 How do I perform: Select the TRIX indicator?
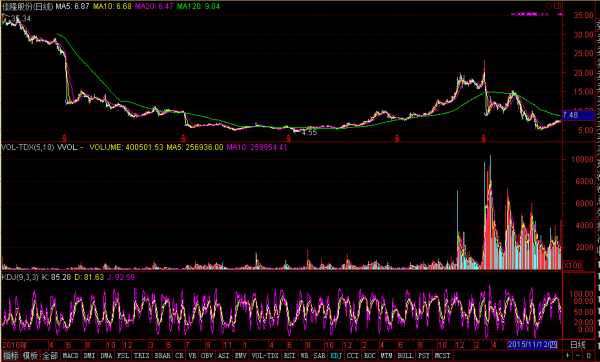click(141, 356)
